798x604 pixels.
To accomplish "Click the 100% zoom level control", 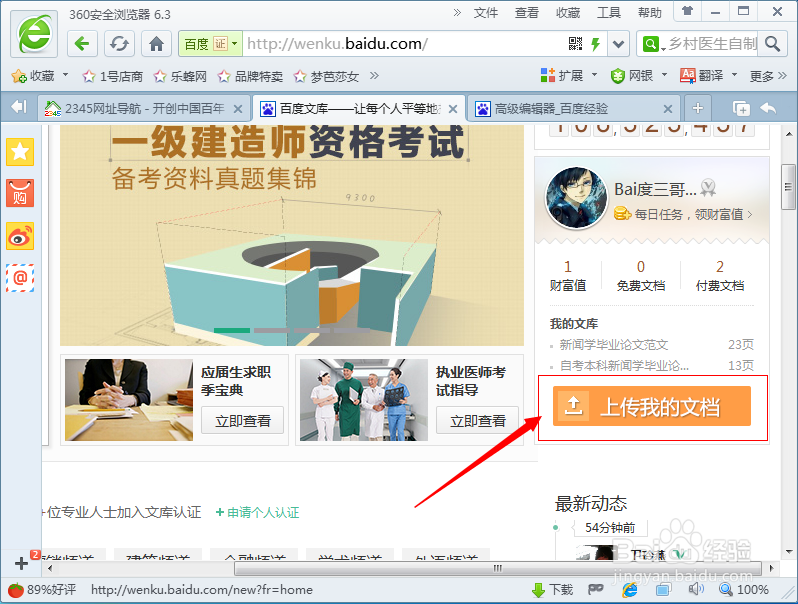I will pos(744,590).
